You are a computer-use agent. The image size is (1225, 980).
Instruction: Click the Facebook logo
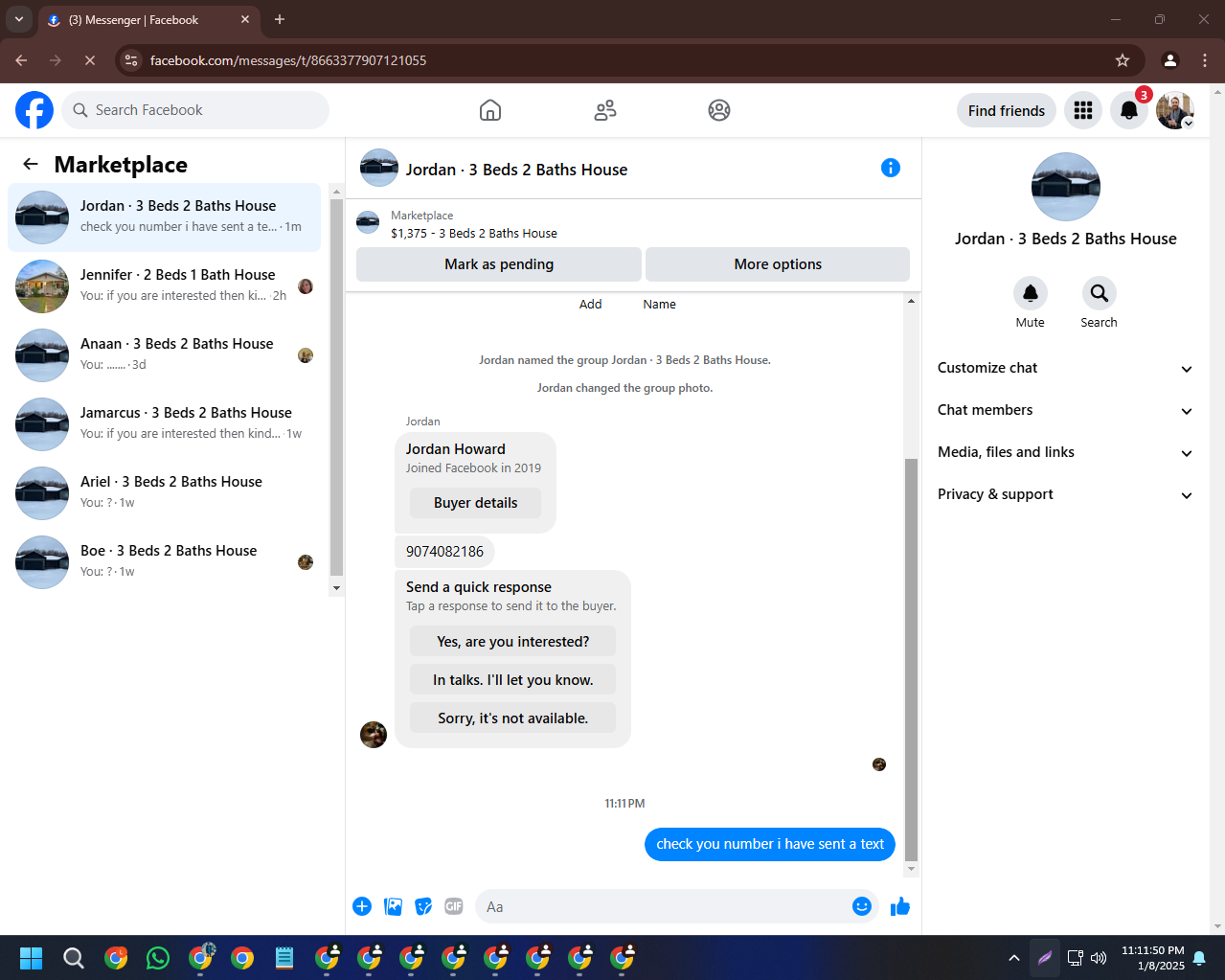pyautogui.click(x=34, y=110)
